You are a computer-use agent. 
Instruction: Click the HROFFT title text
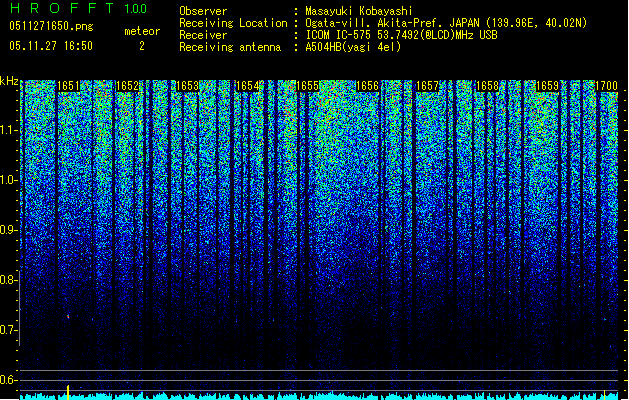coord(62,8)
